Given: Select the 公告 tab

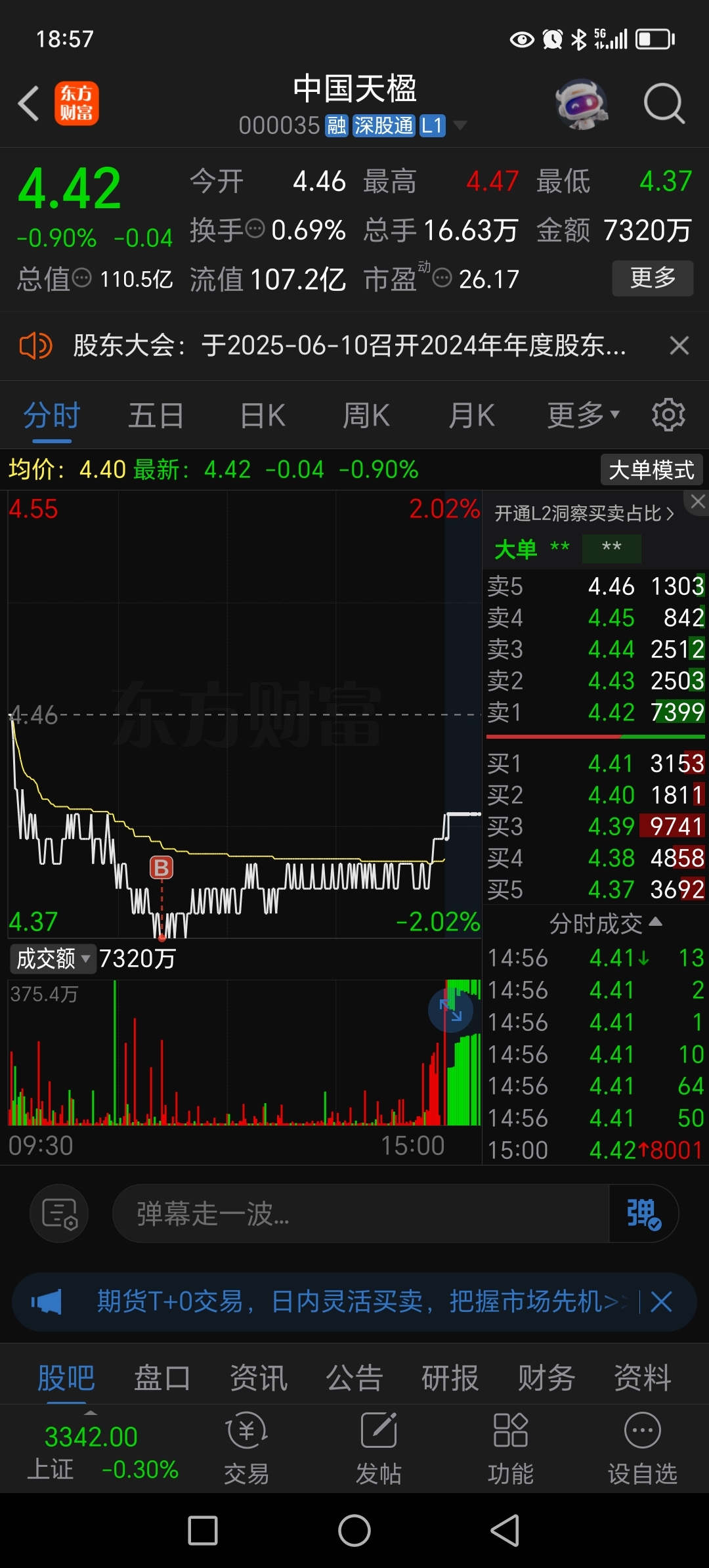Looking at the screenshot, I should (354, 1378).
